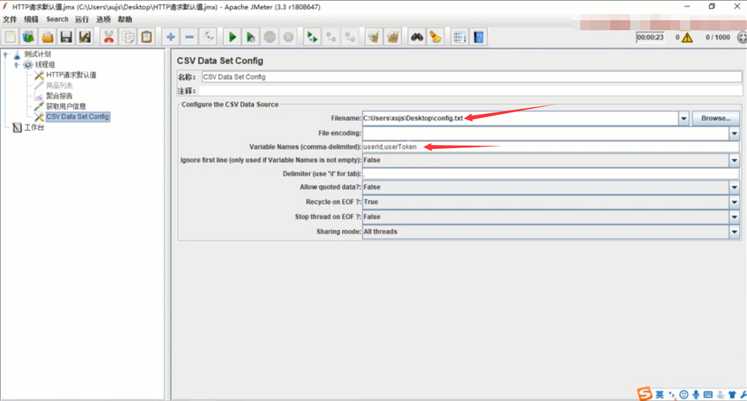Start the test with green play icon

tap(232, 37)
